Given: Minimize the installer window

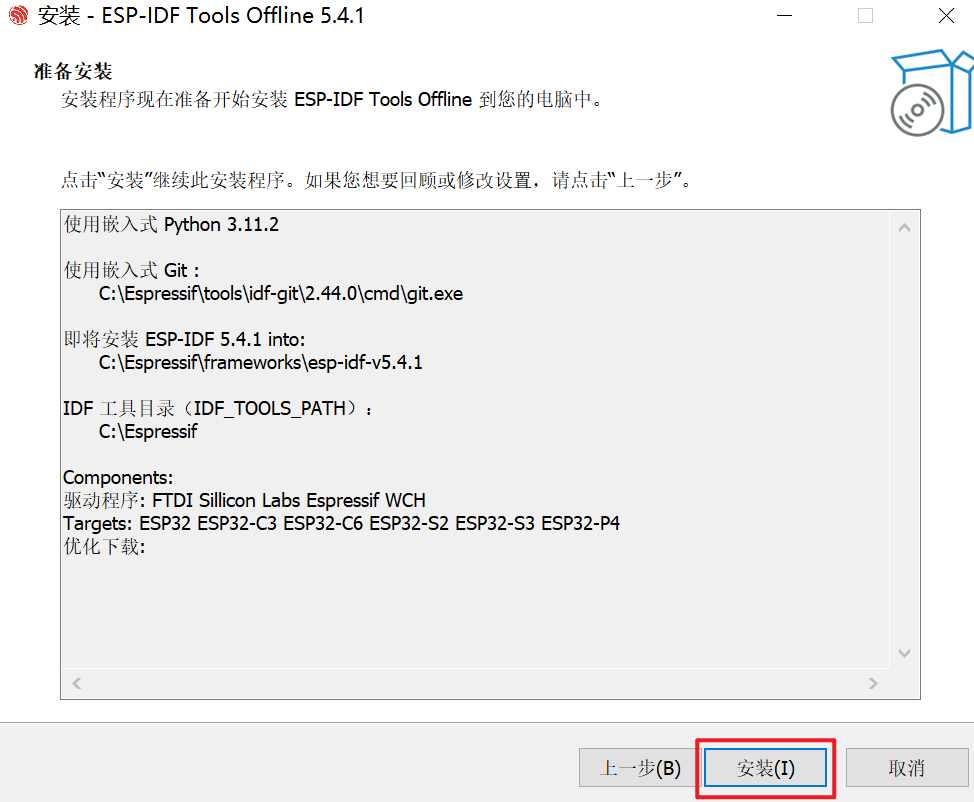Looking at the screenshot, I should pos(785,16).
